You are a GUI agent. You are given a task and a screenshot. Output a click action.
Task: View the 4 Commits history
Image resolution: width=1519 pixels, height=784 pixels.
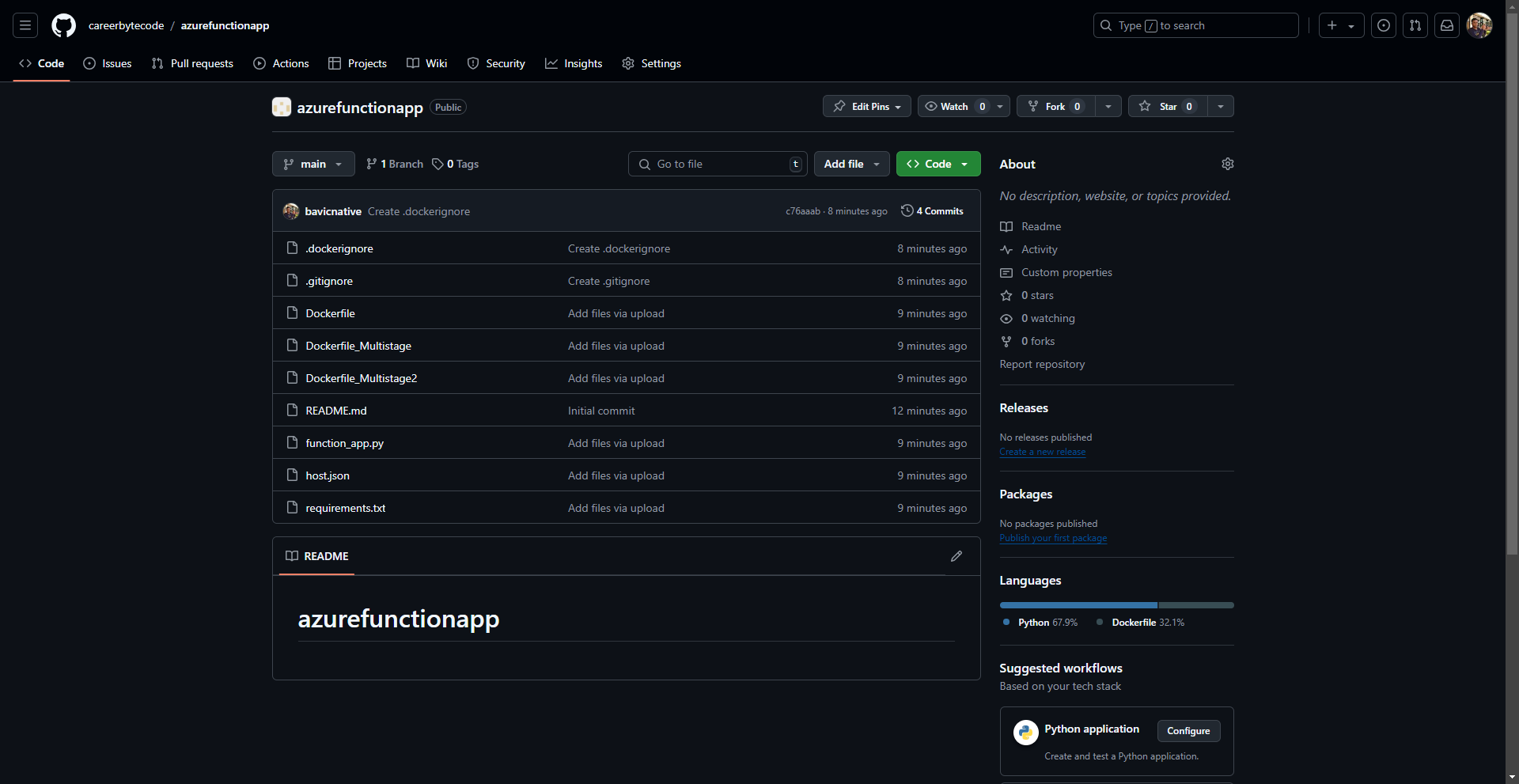pos(932,211)
